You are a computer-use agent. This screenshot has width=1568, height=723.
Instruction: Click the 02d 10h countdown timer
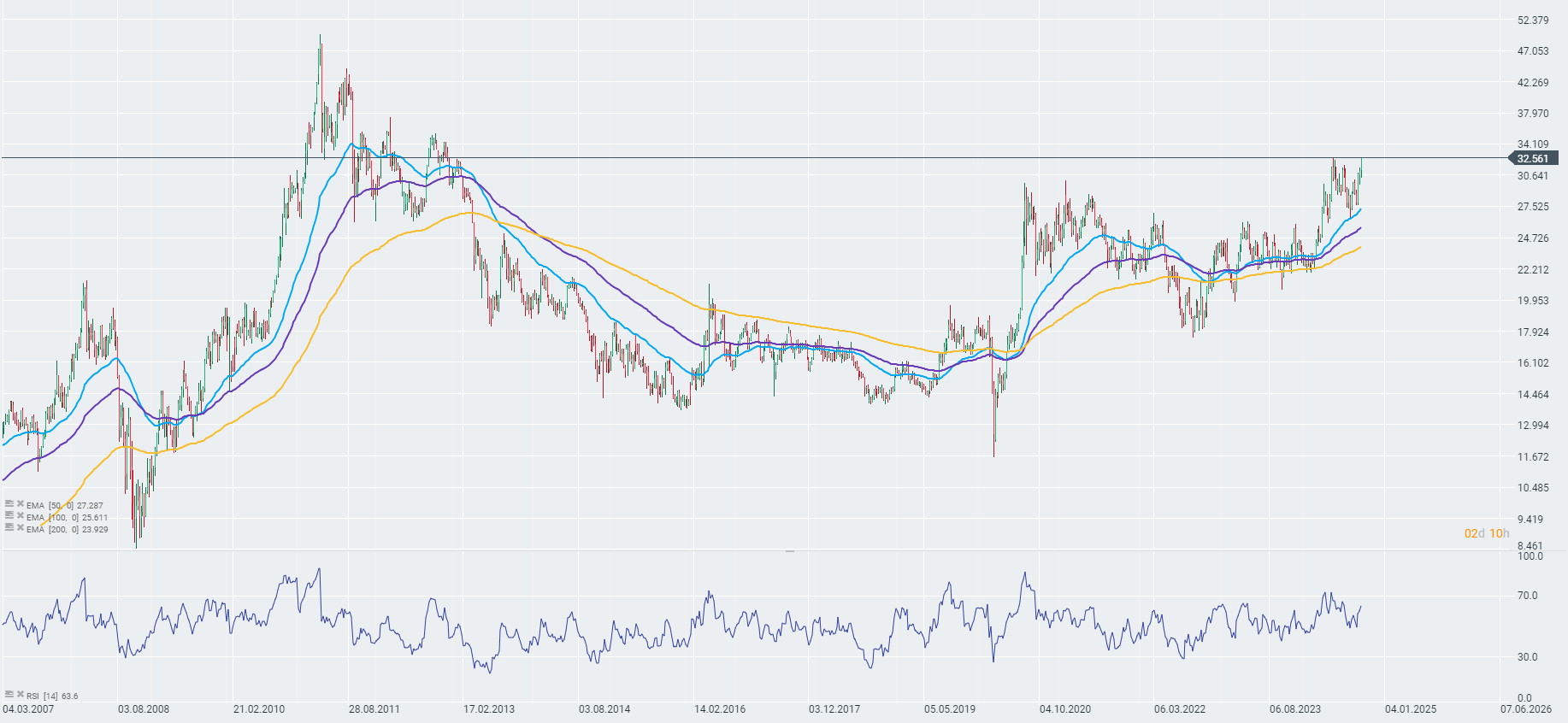pos(1487,533)
